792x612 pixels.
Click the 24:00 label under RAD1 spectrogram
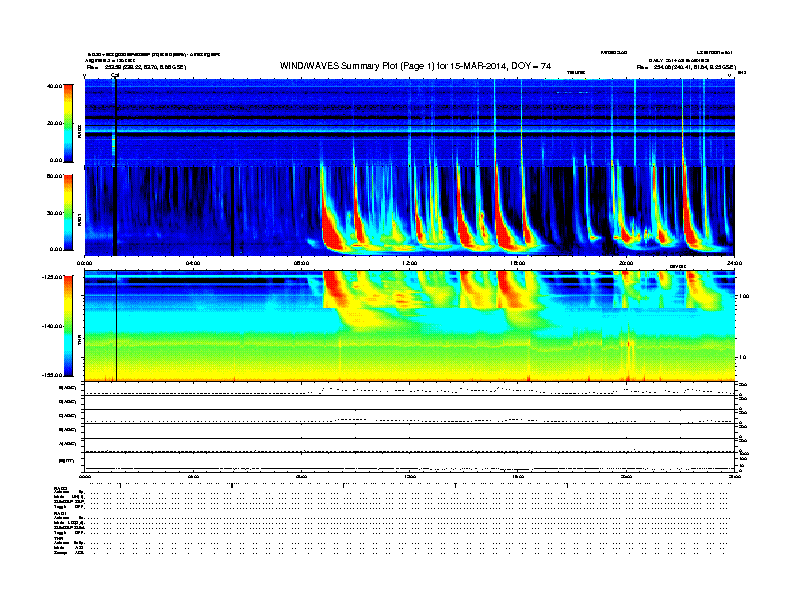734,263
